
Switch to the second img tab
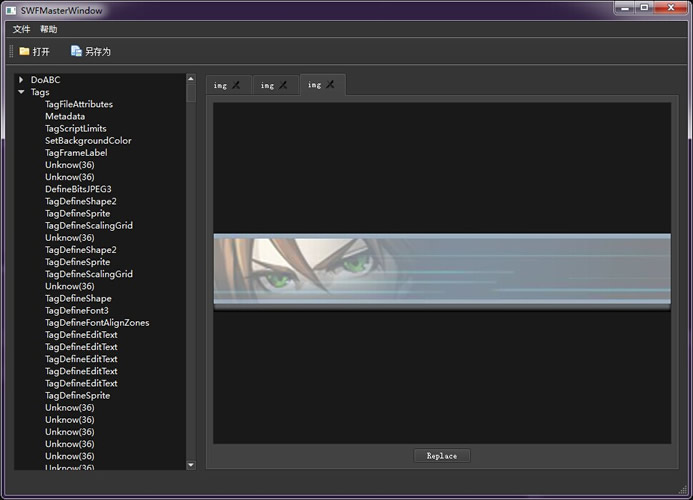pos(267,86)
